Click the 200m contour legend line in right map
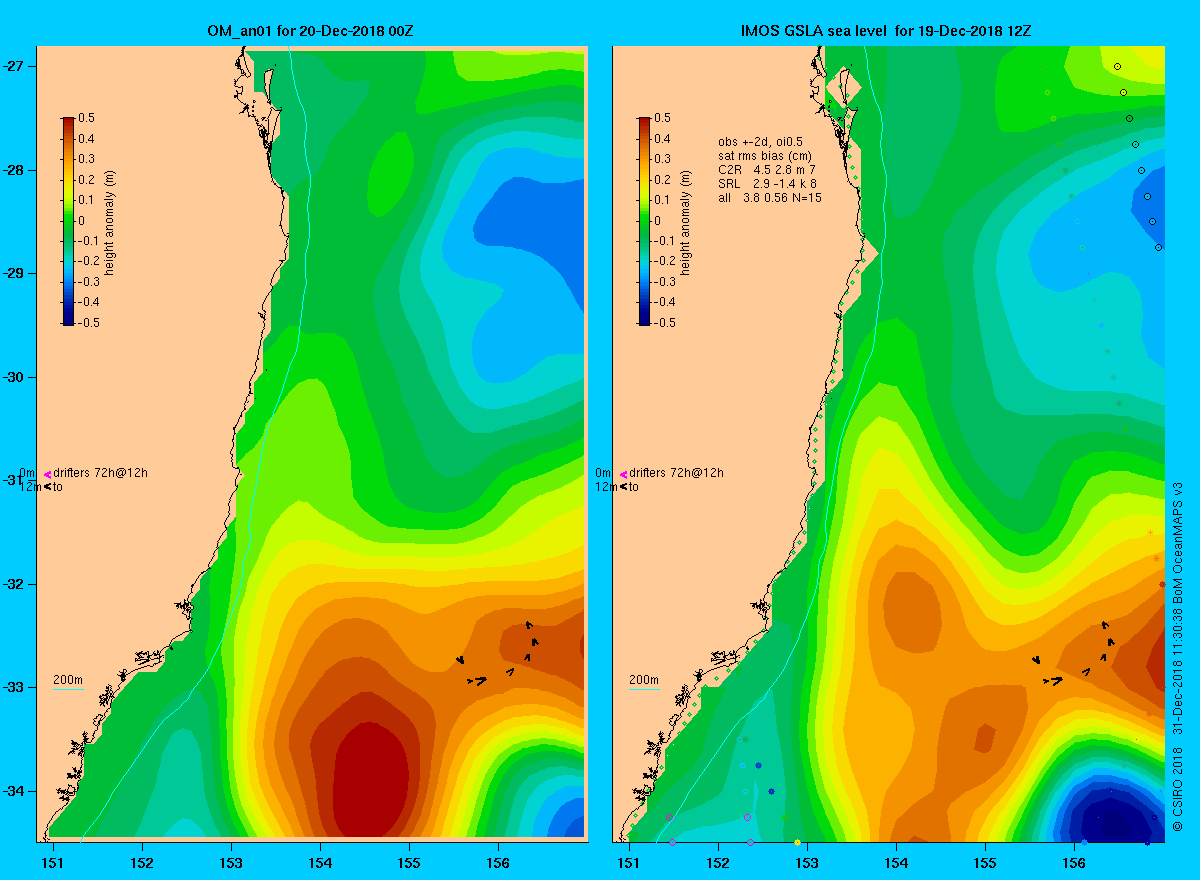This screenshot has width=1200, height=880. pos(644,689)
